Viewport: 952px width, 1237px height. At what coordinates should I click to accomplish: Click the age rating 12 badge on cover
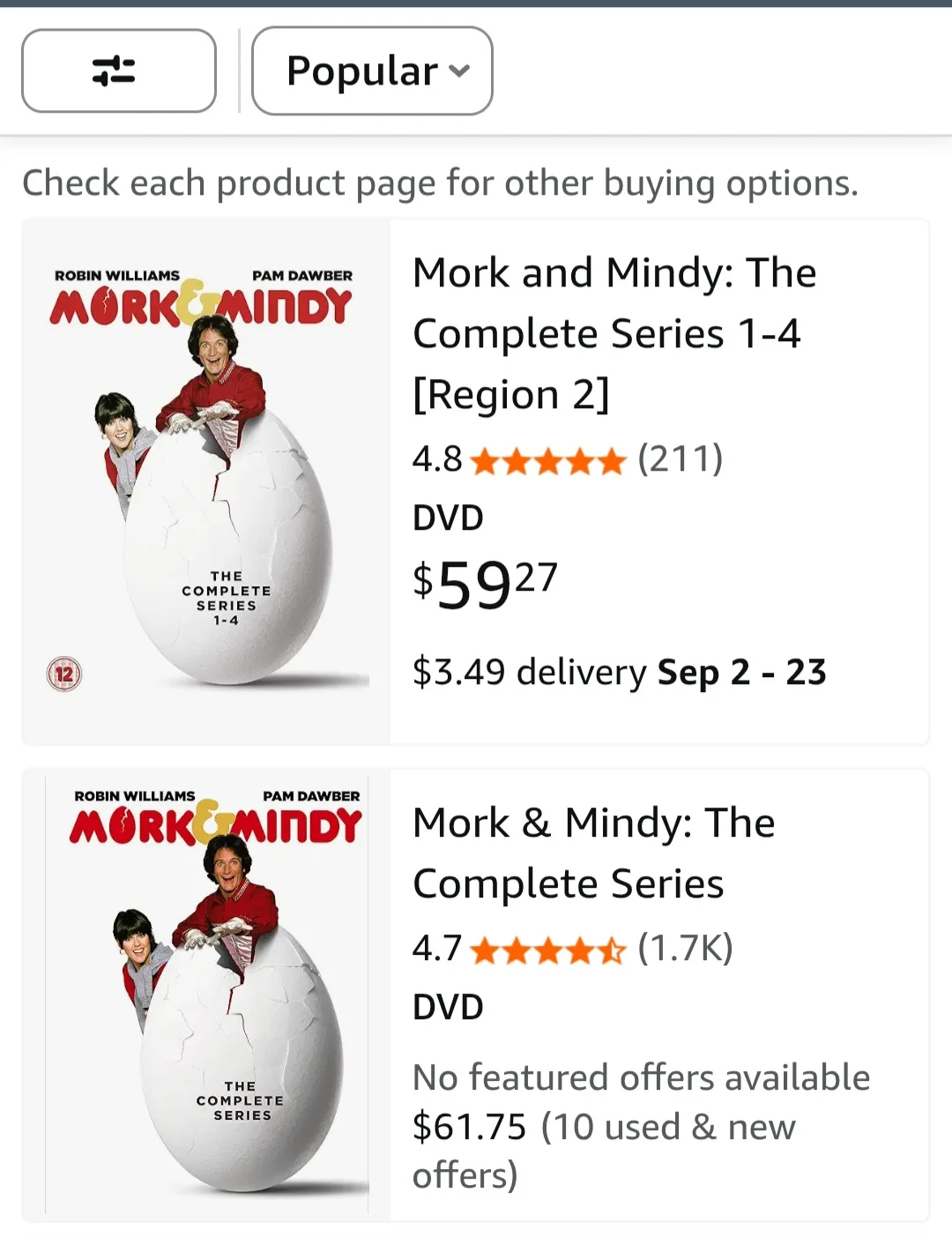click(x=63, y=672)
